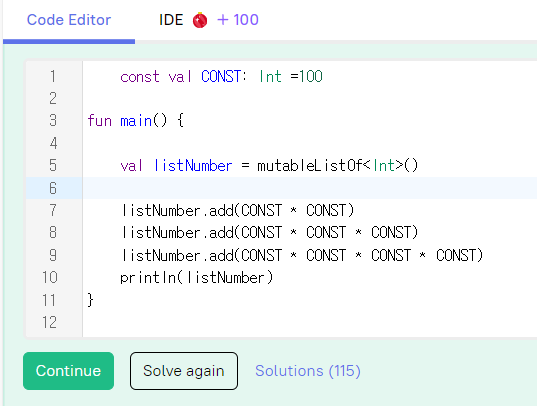The width and height of the screenshot is (537, 406).
Task: Click the closing brace on line 11
Action: (x=90, y=300)
